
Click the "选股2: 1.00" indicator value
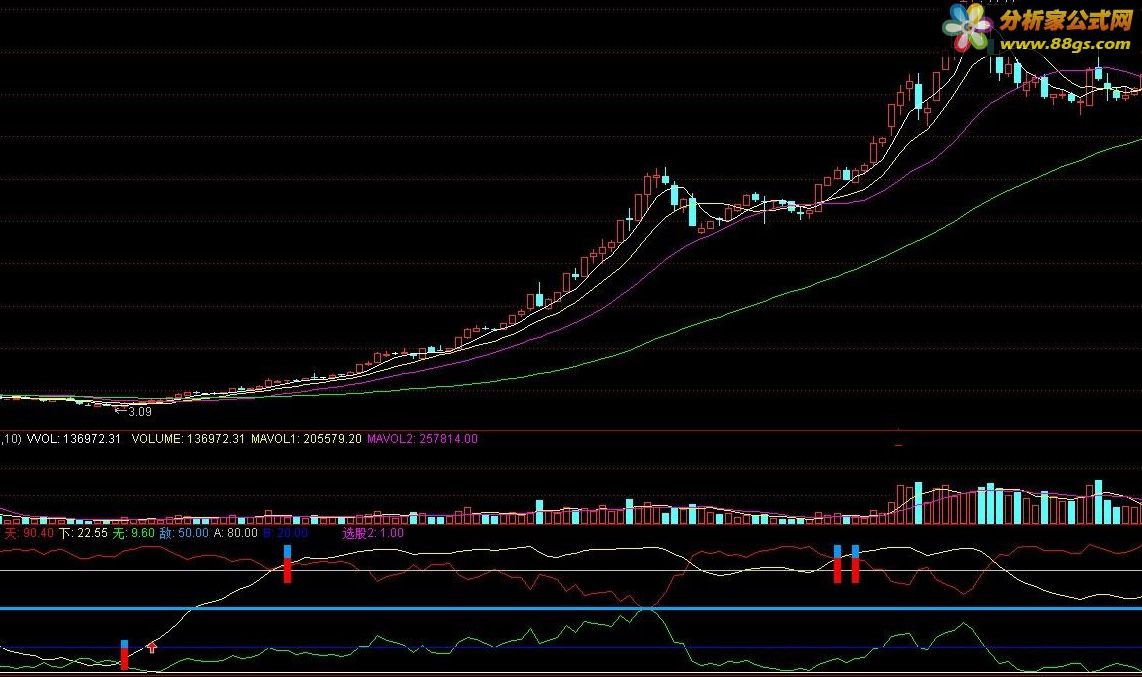coord(373,533)
